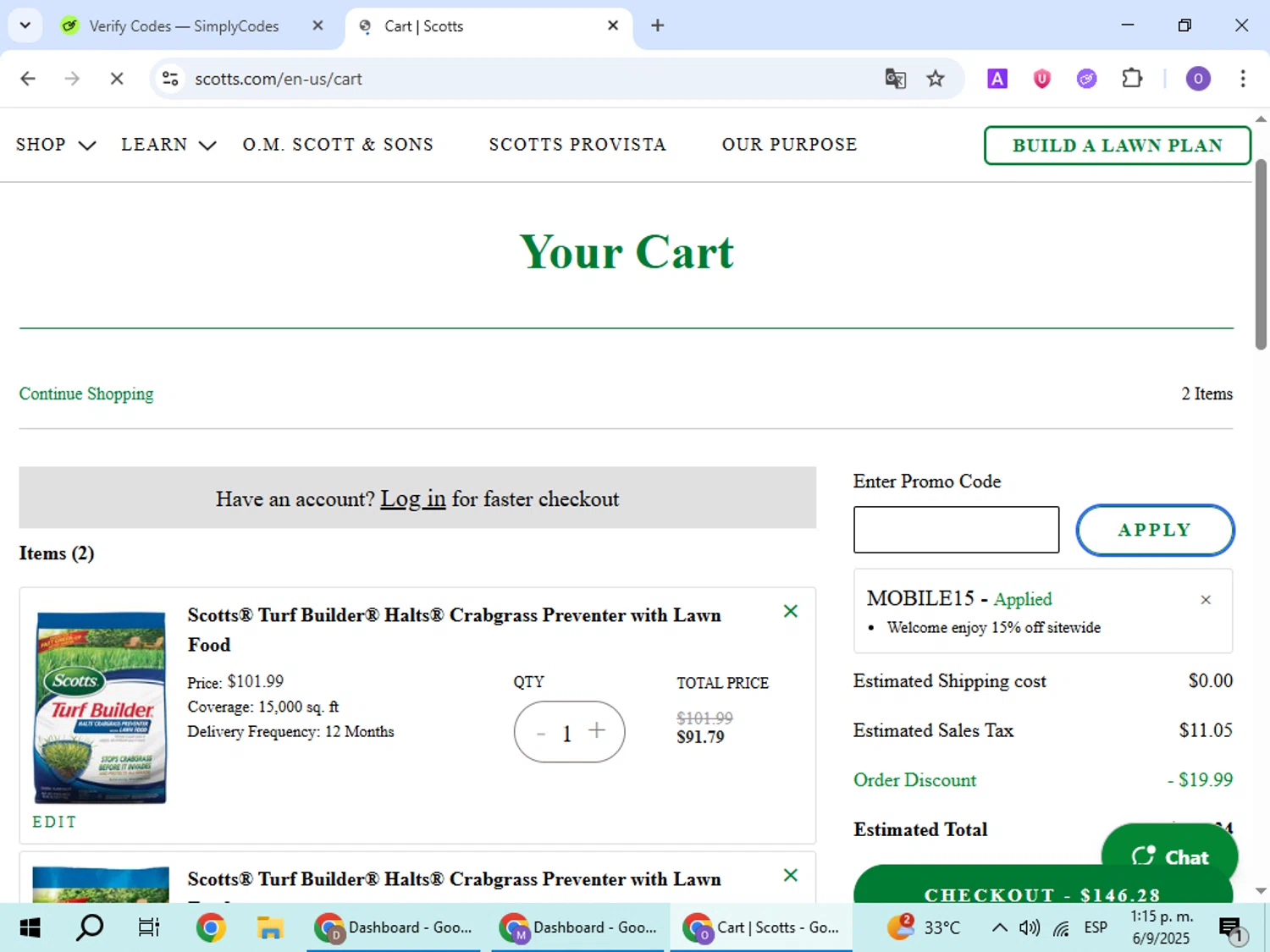
Task: Click the translate page icon
Action: pos(895,79)
